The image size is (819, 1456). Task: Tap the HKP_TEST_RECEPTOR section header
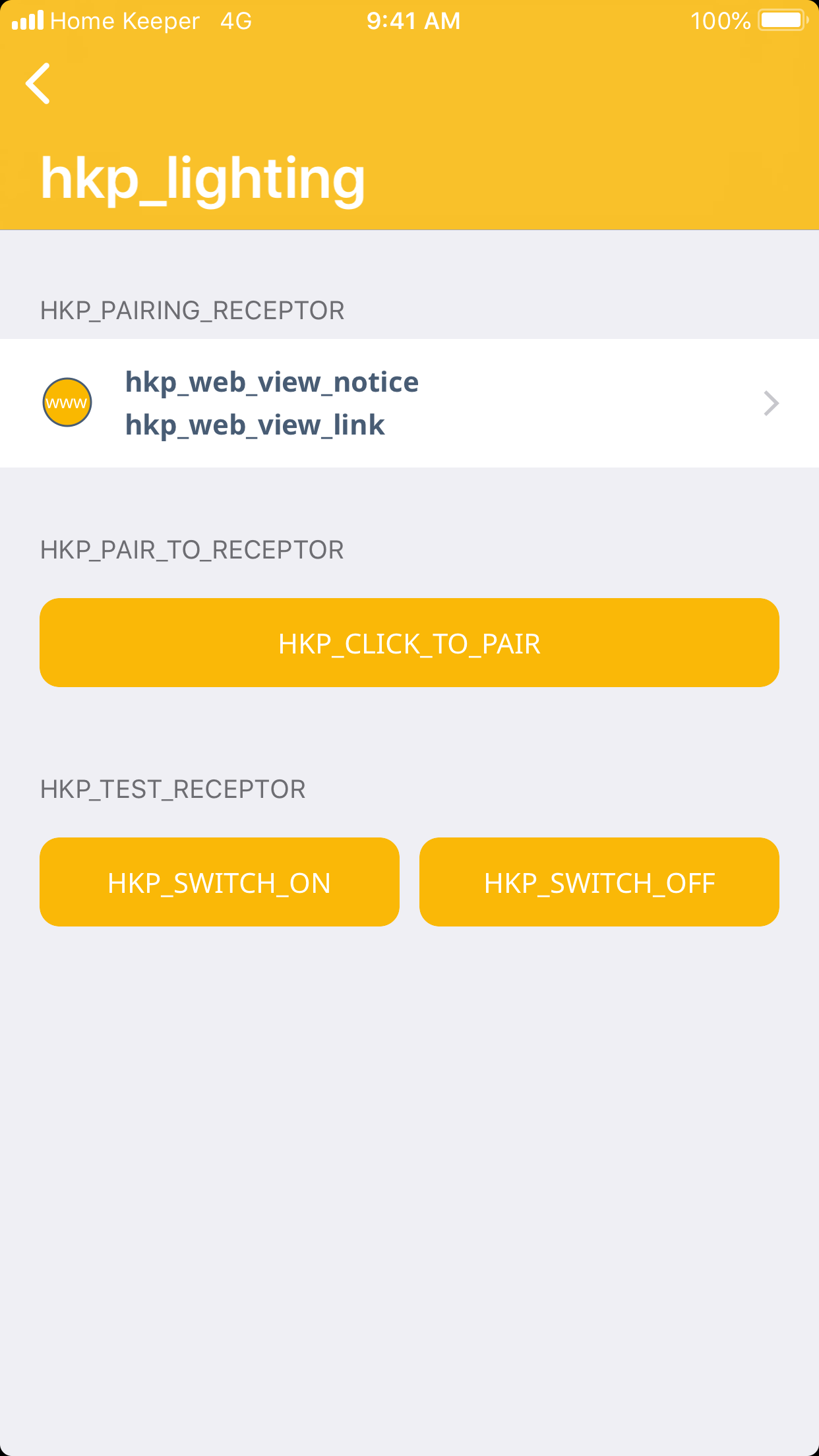[x=173, y=789]
